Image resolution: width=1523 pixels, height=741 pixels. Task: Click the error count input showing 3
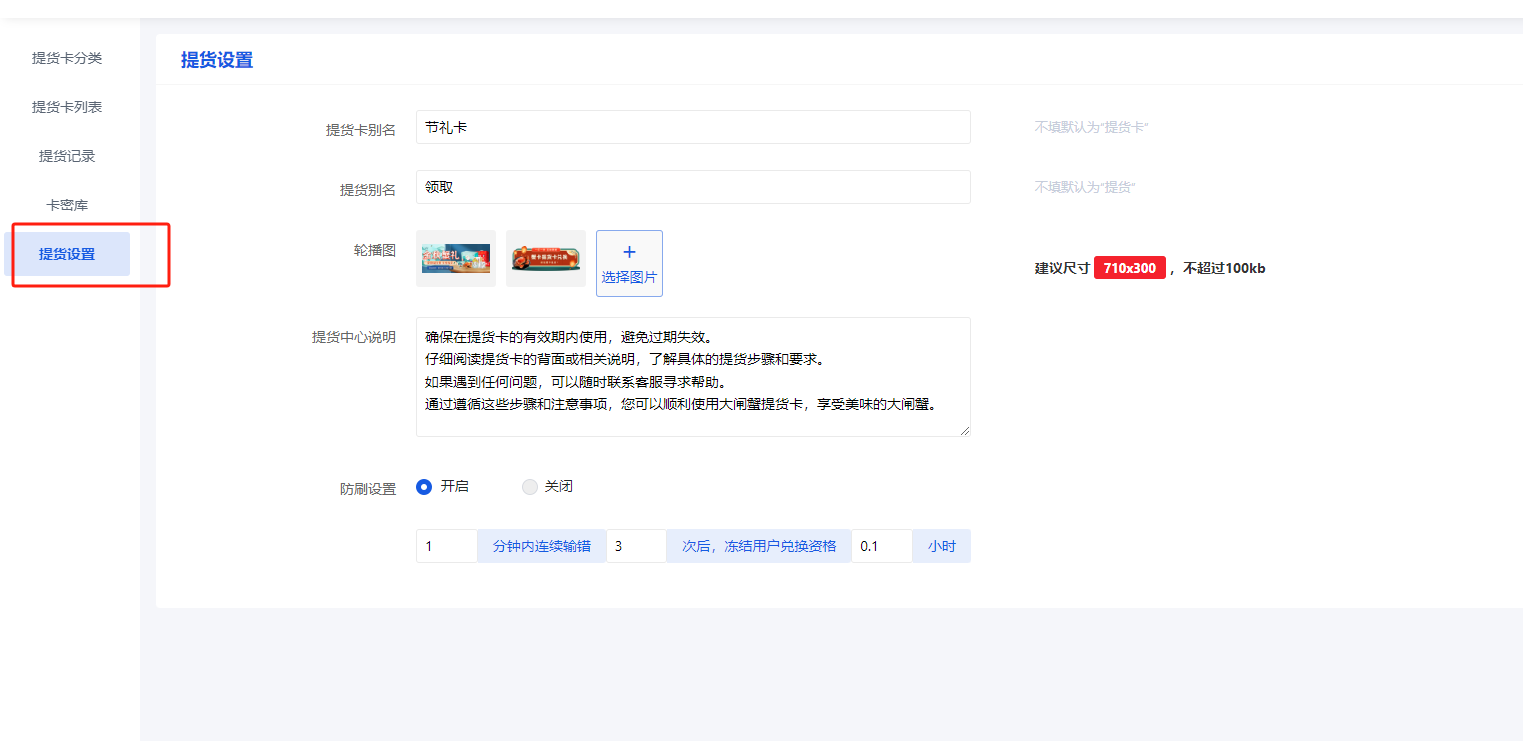coord(636,546)
